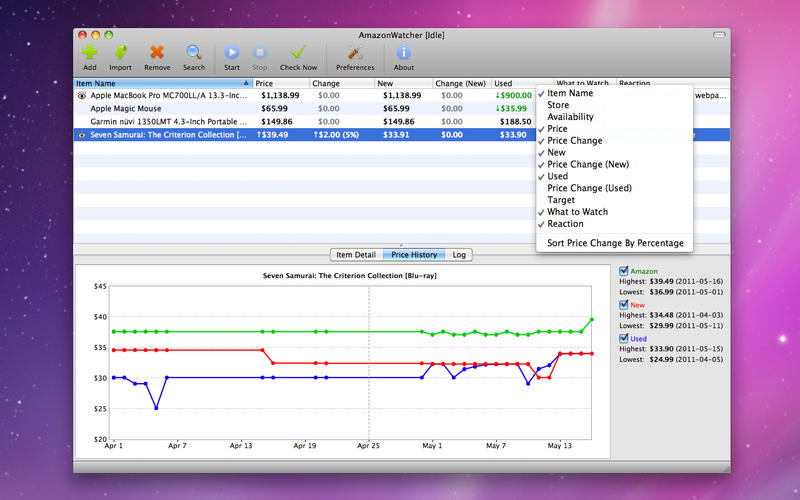Click the New Lowest $29.99 legend text
Image resolution: width=800 pixels, height=500 pixels.
(671, 326)
